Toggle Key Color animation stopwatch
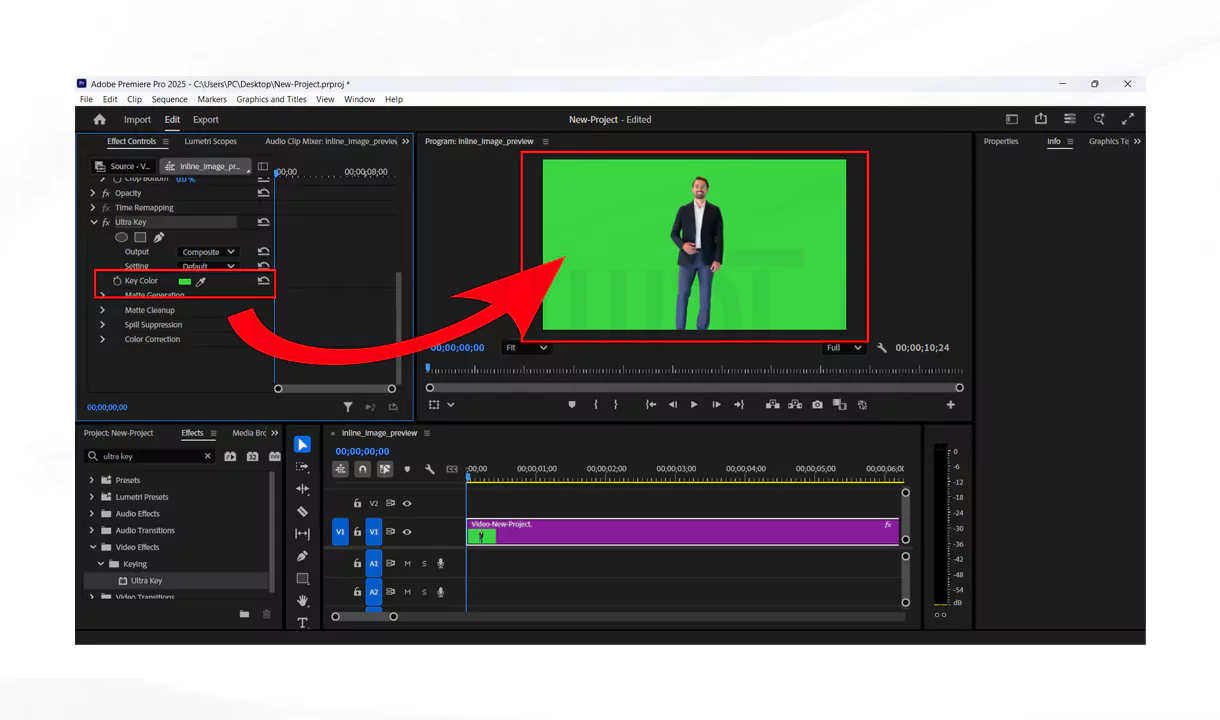Screen dimensions: 1220x720 point(116,281)
